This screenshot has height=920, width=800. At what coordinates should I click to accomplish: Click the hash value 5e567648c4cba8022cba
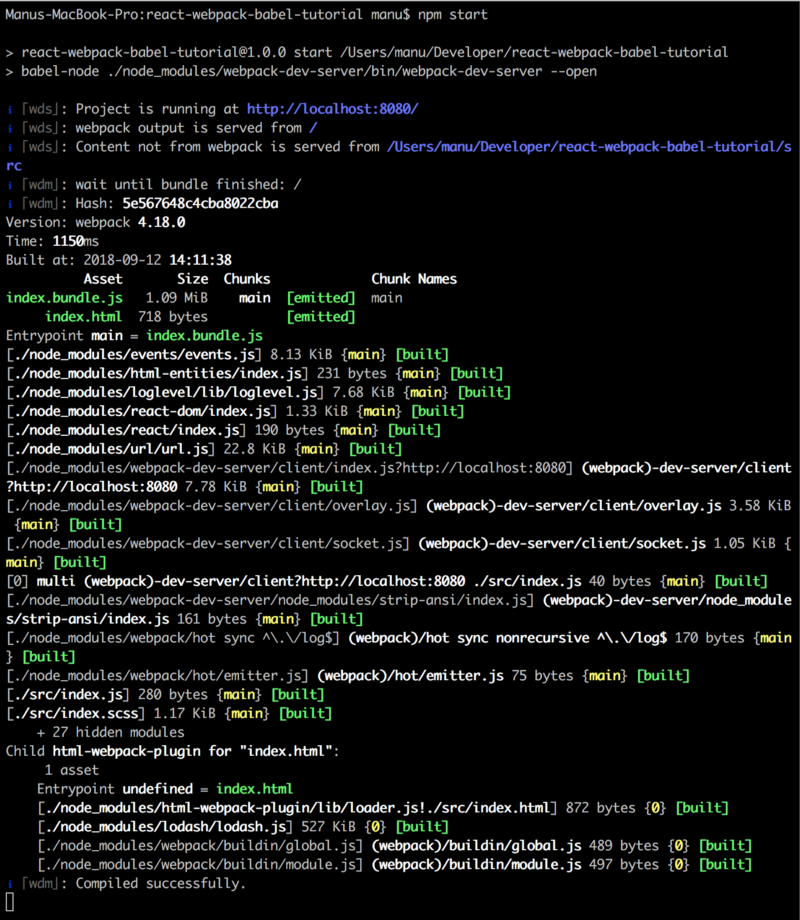tap(200, 204)
